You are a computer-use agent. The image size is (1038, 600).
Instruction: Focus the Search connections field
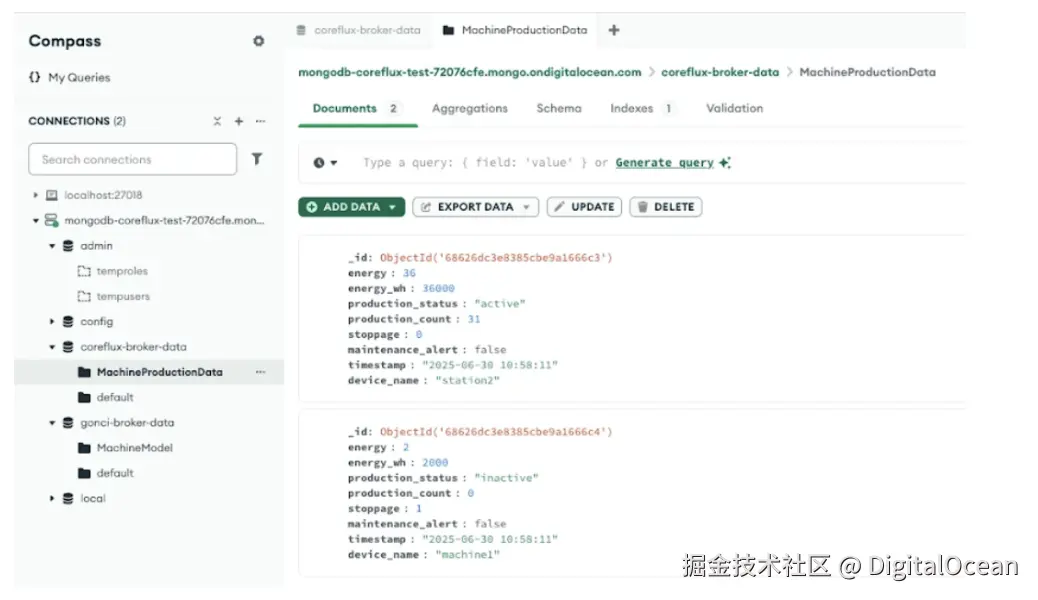click(132, 160)
